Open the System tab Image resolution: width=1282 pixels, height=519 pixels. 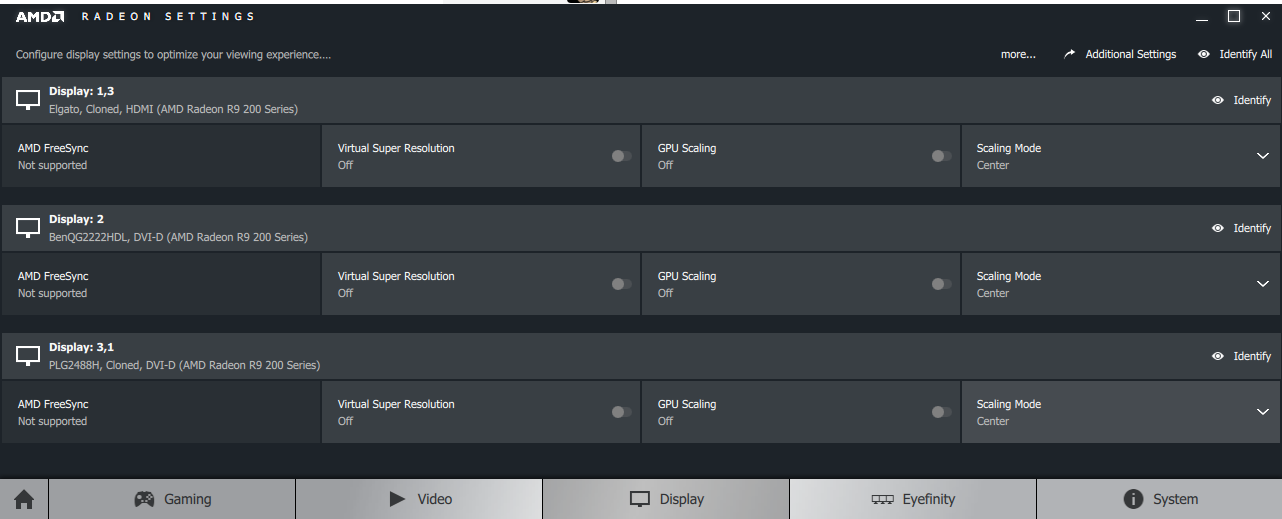pyautogui.click(x=1159, y=499)
